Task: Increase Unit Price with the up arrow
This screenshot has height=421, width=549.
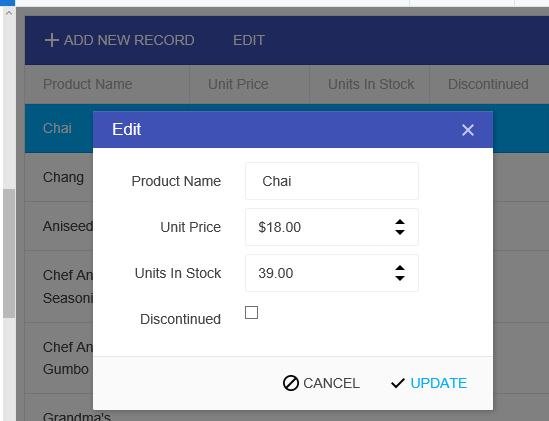Action: pyautogui.click(x=400, y=222)
